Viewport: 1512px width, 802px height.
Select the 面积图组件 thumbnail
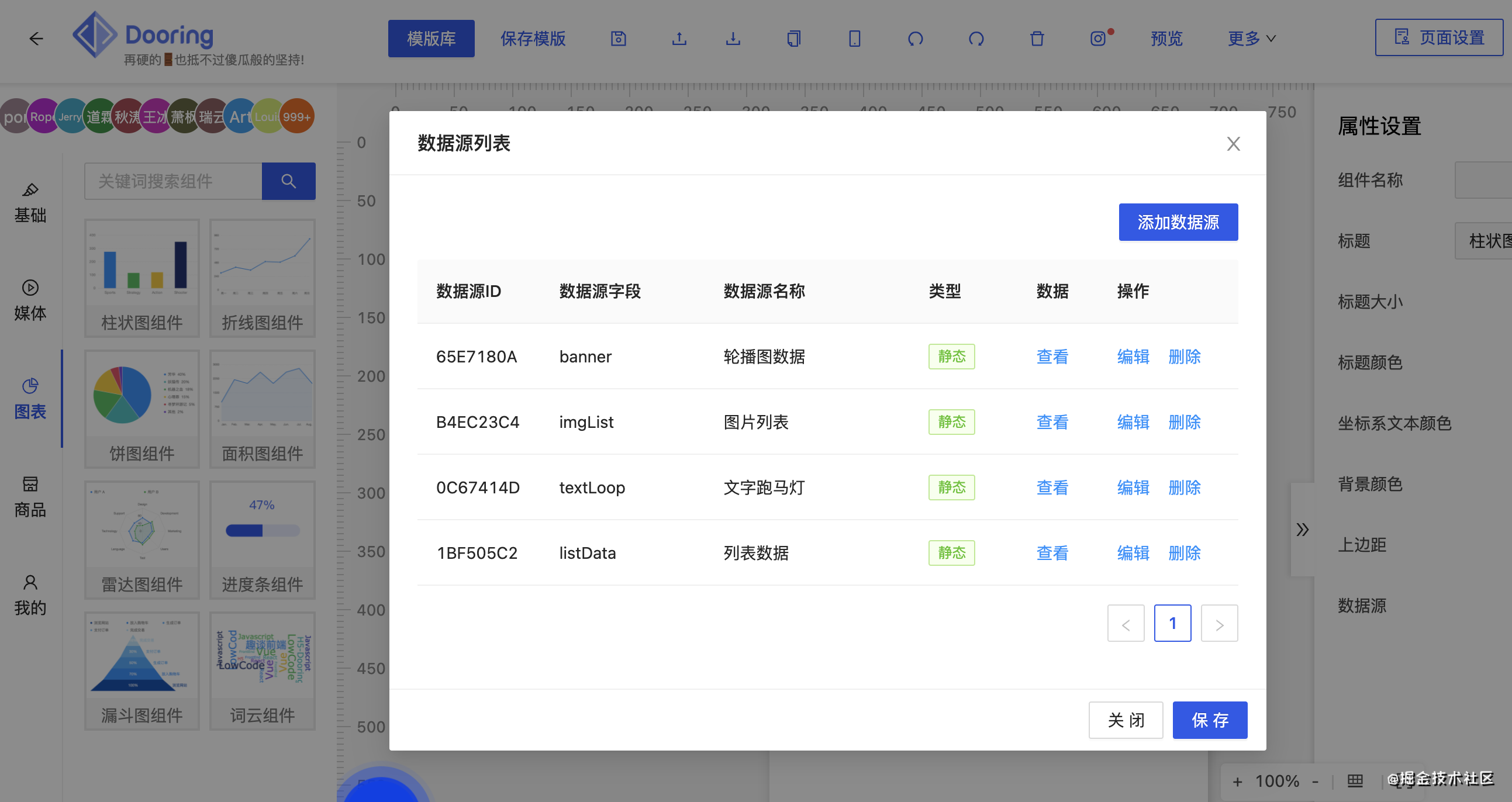(x=263, y=409)
